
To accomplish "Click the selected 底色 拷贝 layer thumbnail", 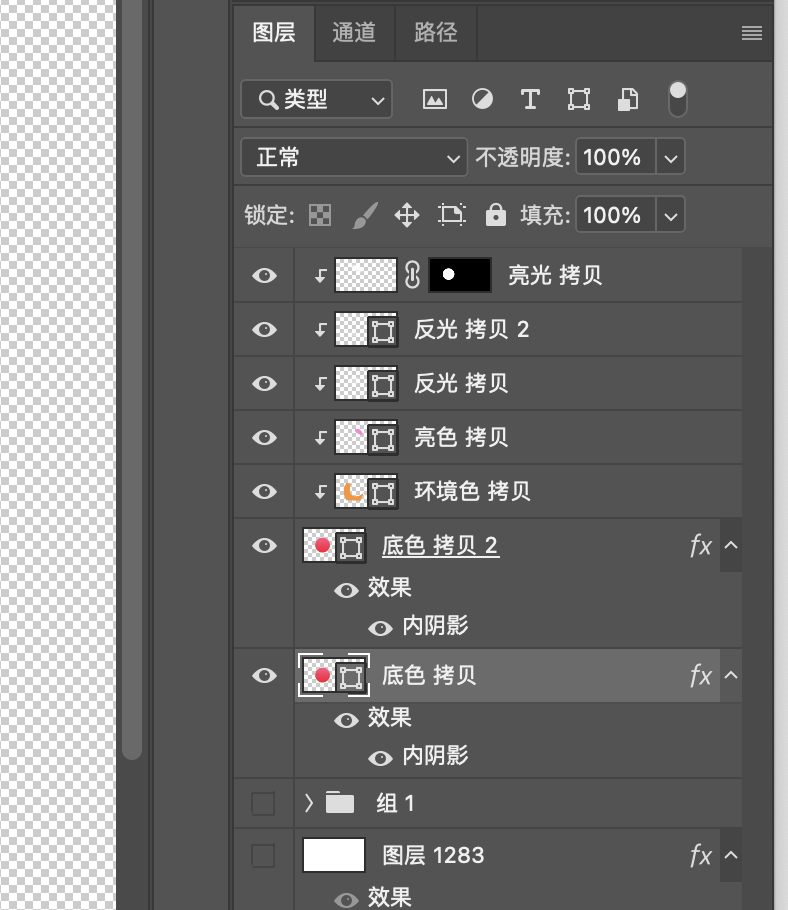I will 334,676.
